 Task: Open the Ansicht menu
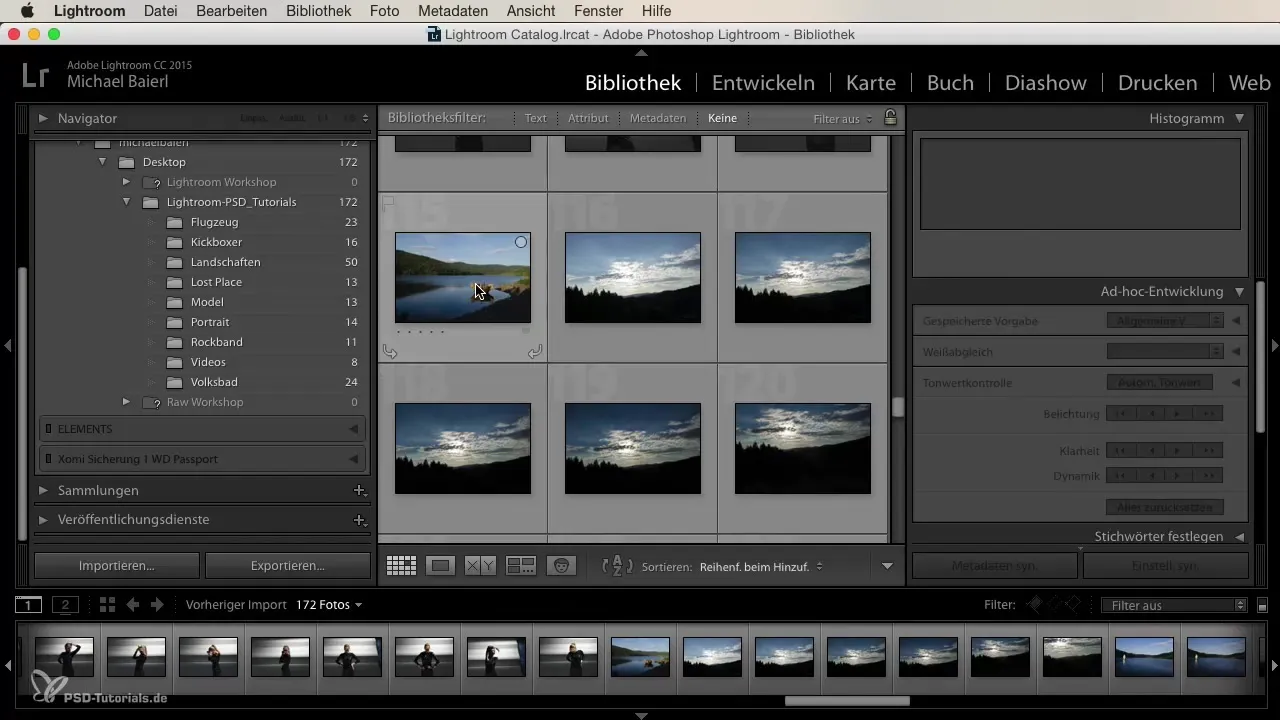coord(533,11)
